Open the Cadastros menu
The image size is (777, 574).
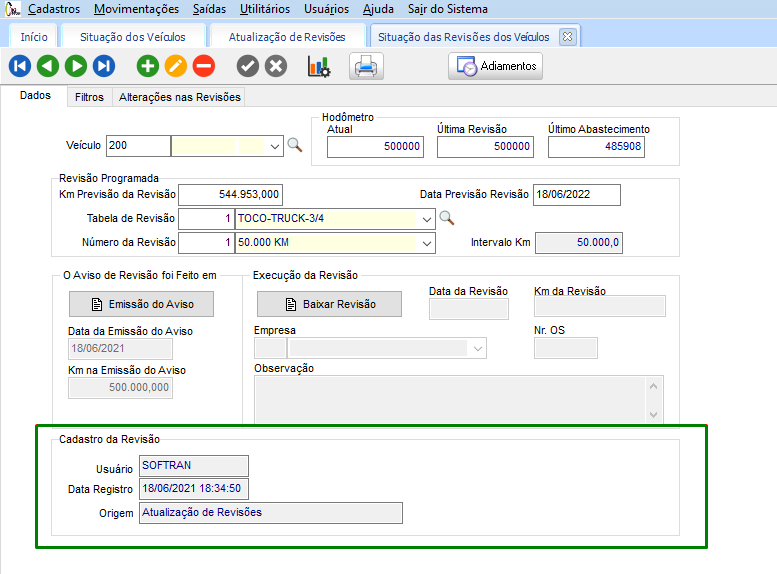coord(54,9)
